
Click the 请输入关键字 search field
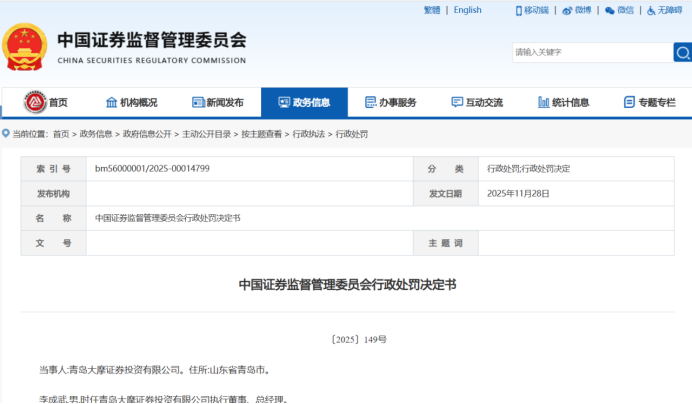pos(590,52)
